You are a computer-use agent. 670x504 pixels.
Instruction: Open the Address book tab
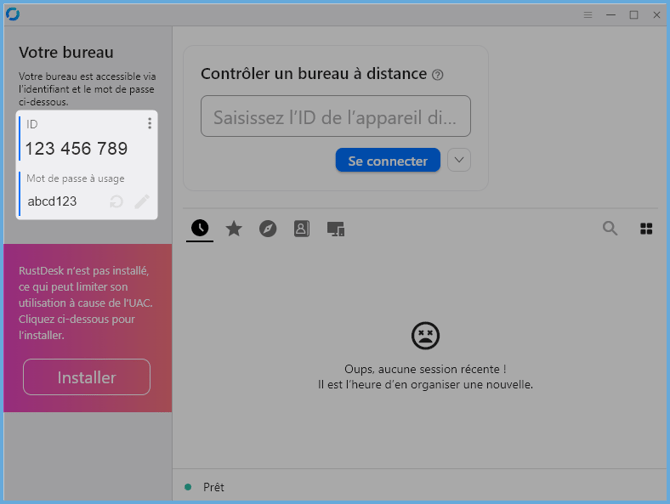coord(302,229)
